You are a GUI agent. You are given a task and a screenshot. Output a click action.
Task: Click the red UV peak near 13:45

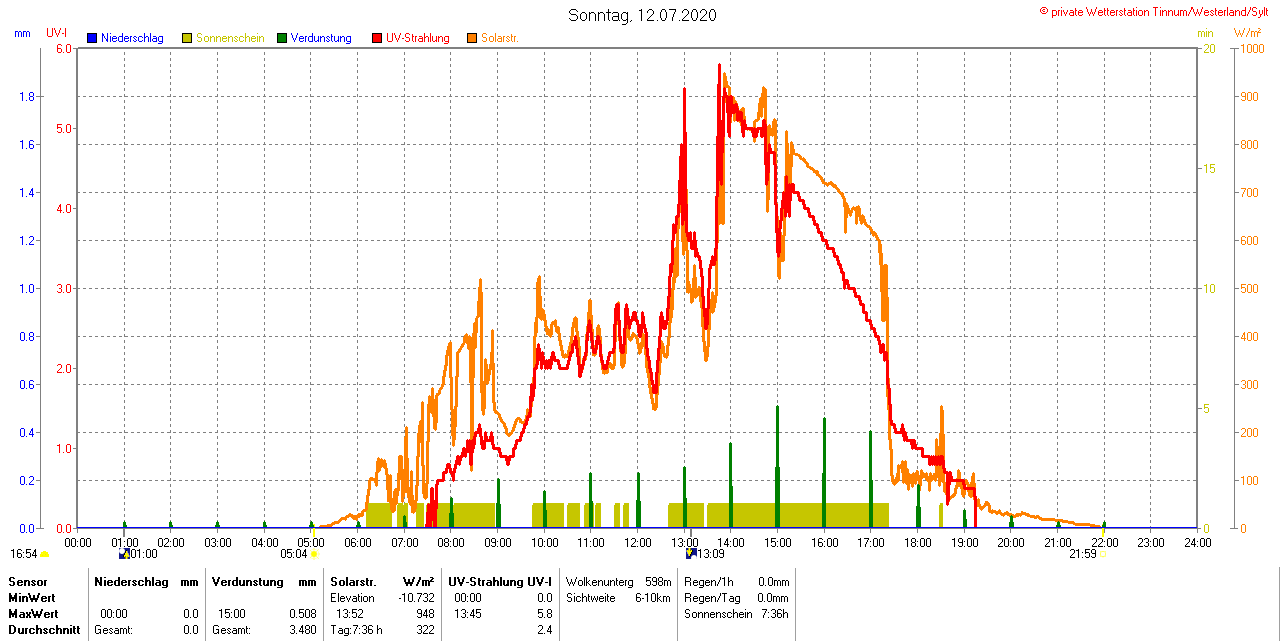[x=720, y=66]
